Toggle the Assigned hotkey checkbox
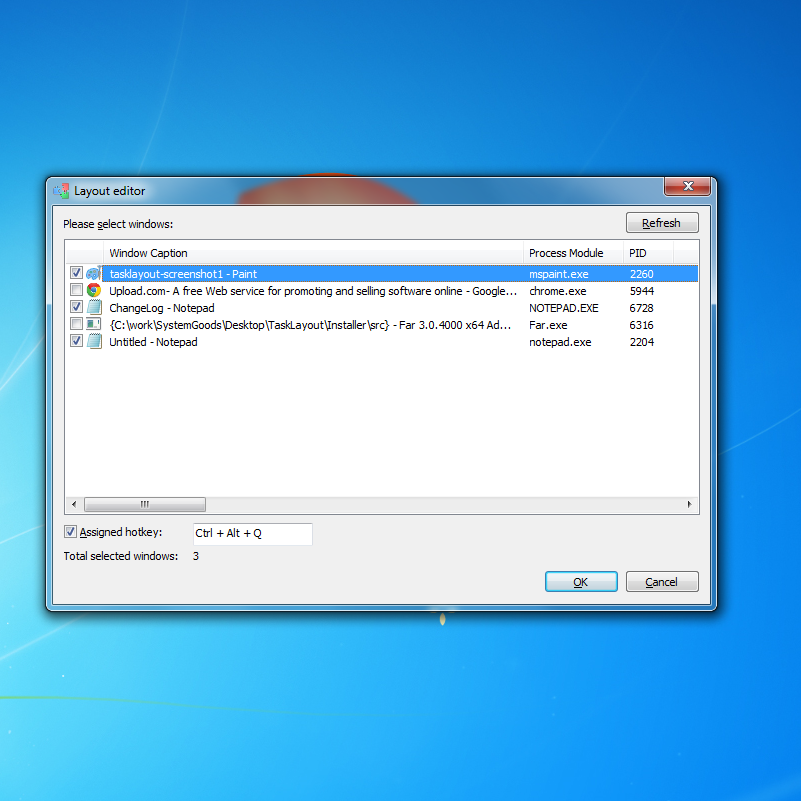 (x=70, y=532)
